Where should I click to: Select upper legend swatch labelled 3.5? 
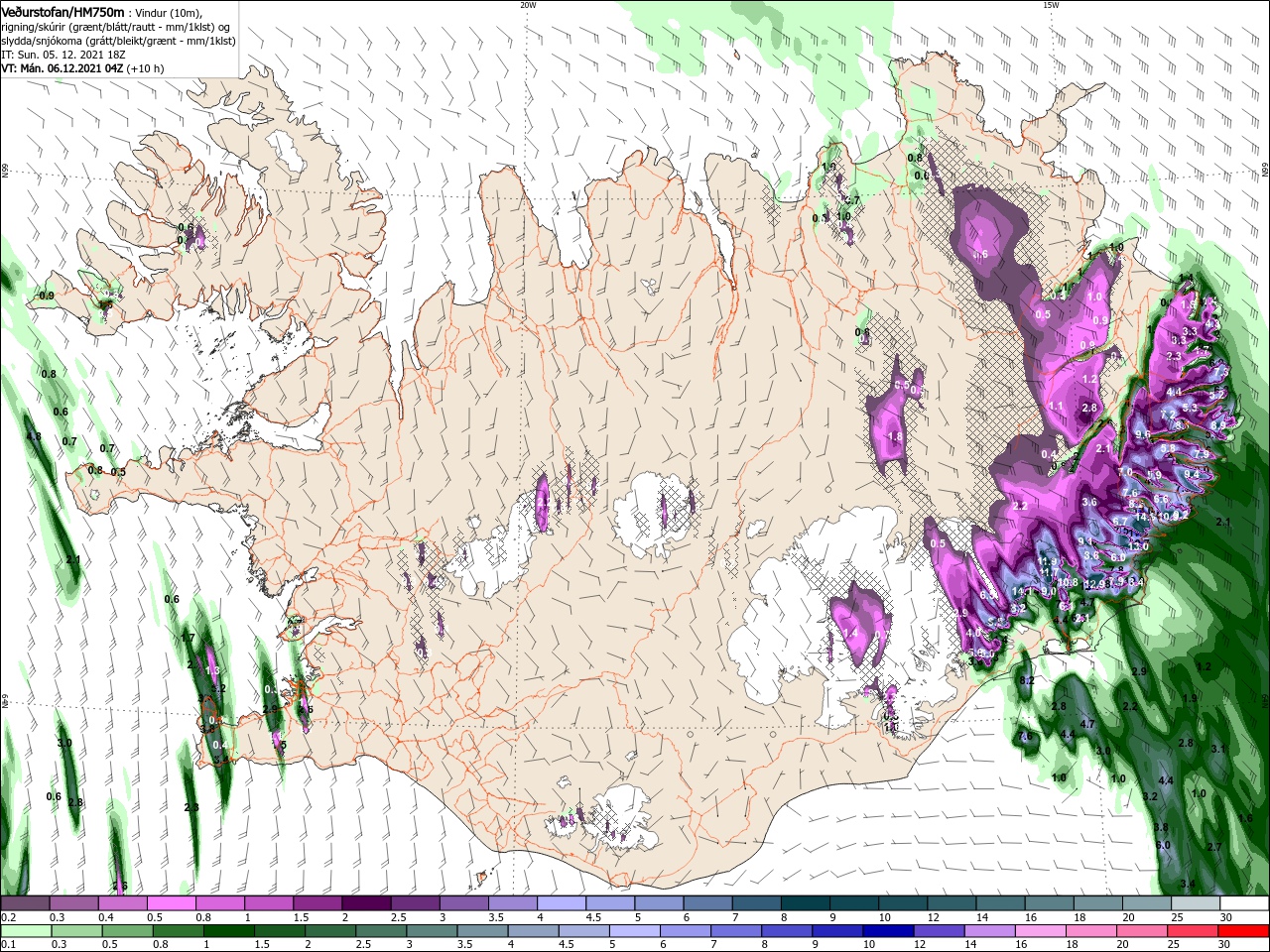(513, 903)
